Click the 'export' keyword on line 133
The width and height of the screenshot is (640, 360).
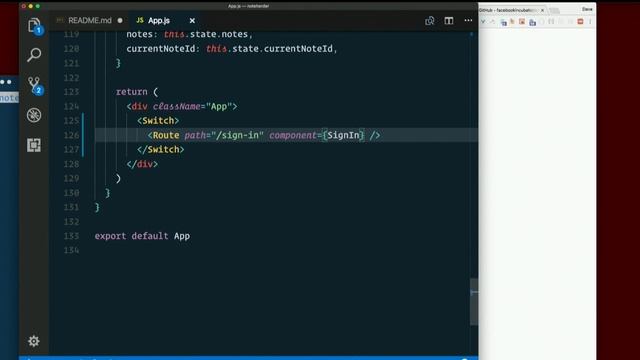pyautogui.click(x=110, y=236)
